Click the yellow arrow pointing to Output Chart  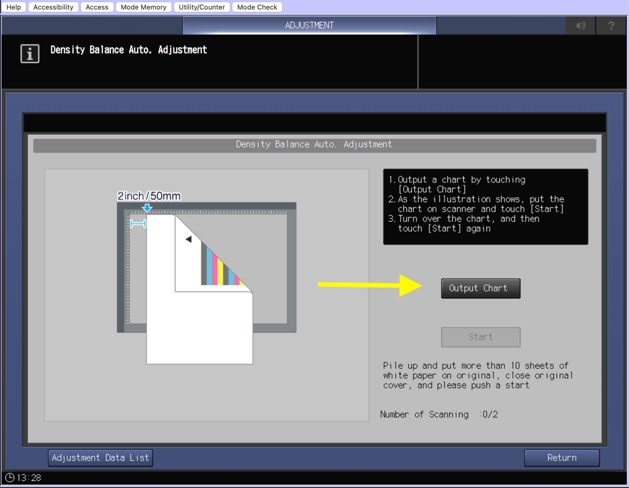tap(370, 285)
